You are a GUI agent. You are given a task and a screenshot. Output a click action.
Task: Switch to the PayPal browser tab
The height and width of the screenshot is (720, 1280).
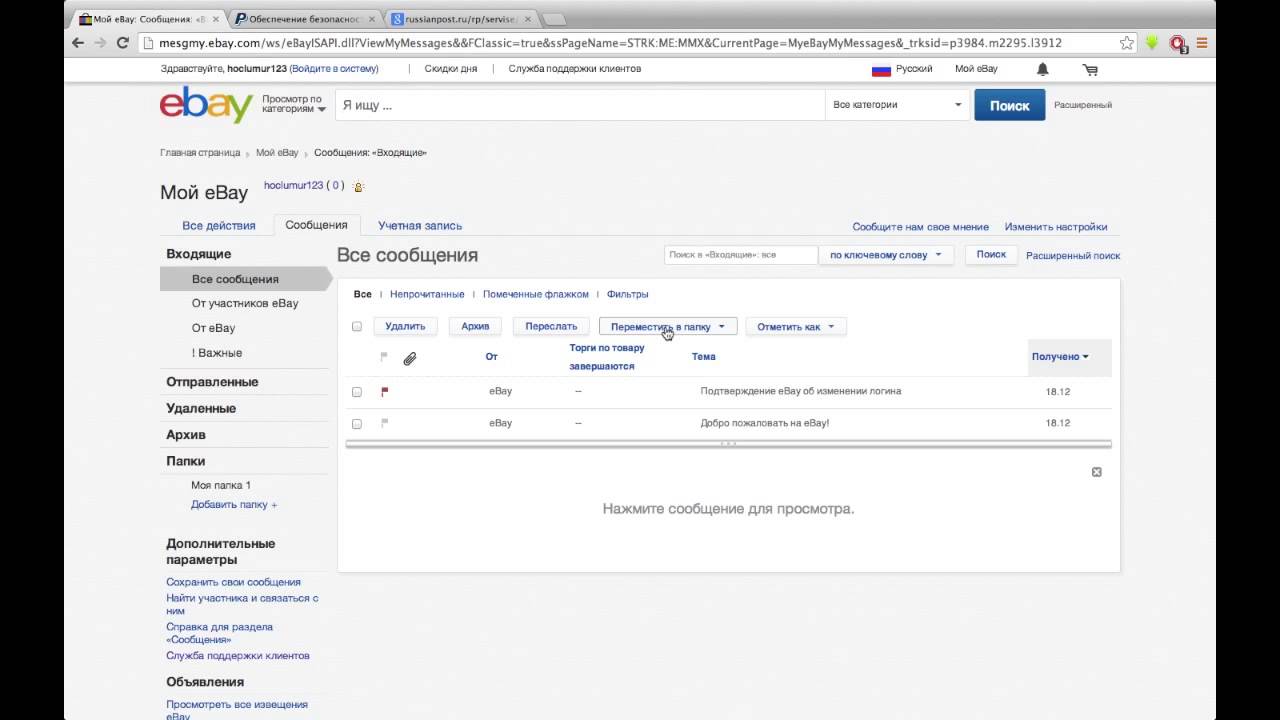(x=304, y=19)
